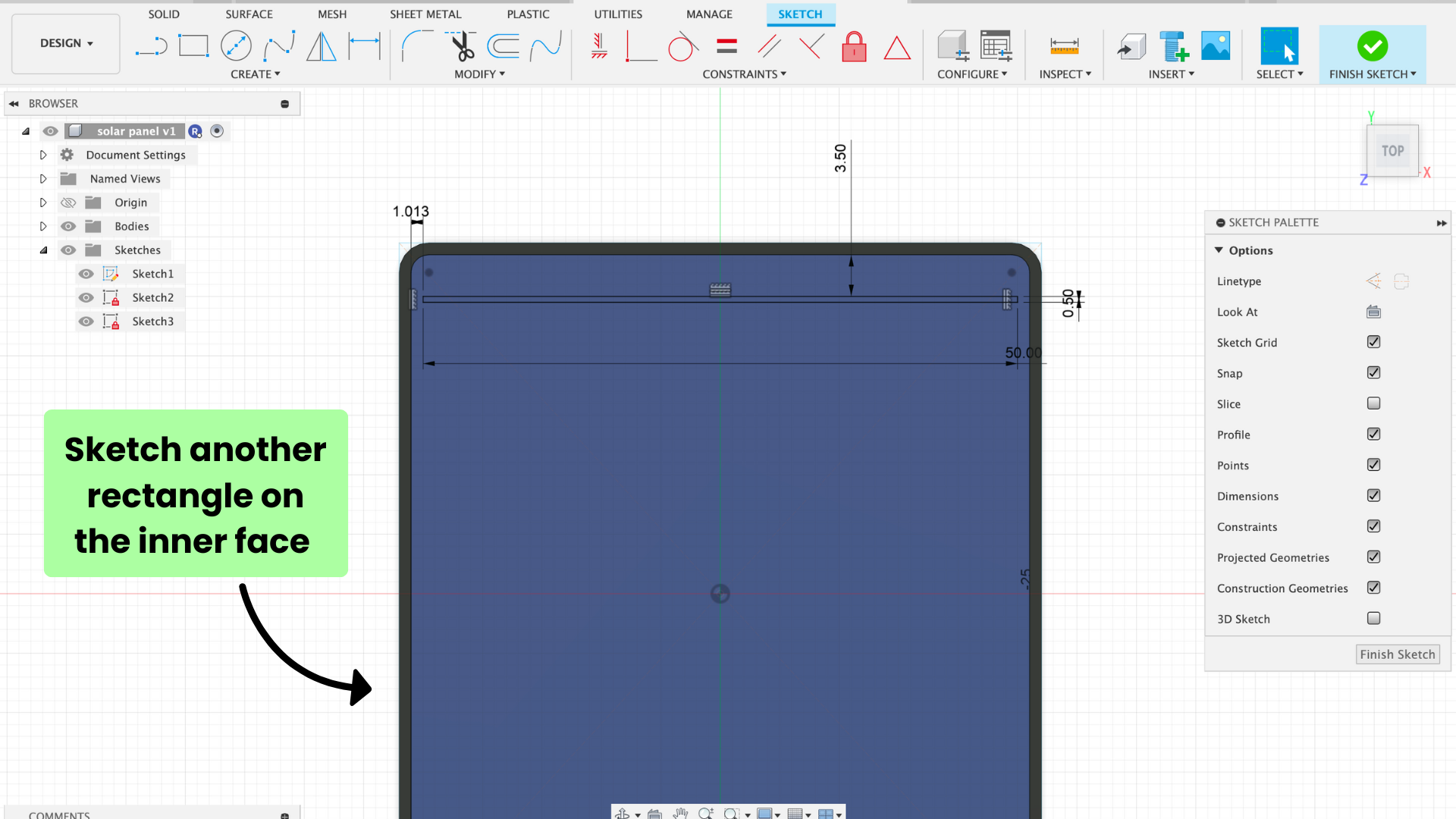Viewport: 1456px width, 819px height.
Task: Select the Line tool in Create group
Action: 151,46
